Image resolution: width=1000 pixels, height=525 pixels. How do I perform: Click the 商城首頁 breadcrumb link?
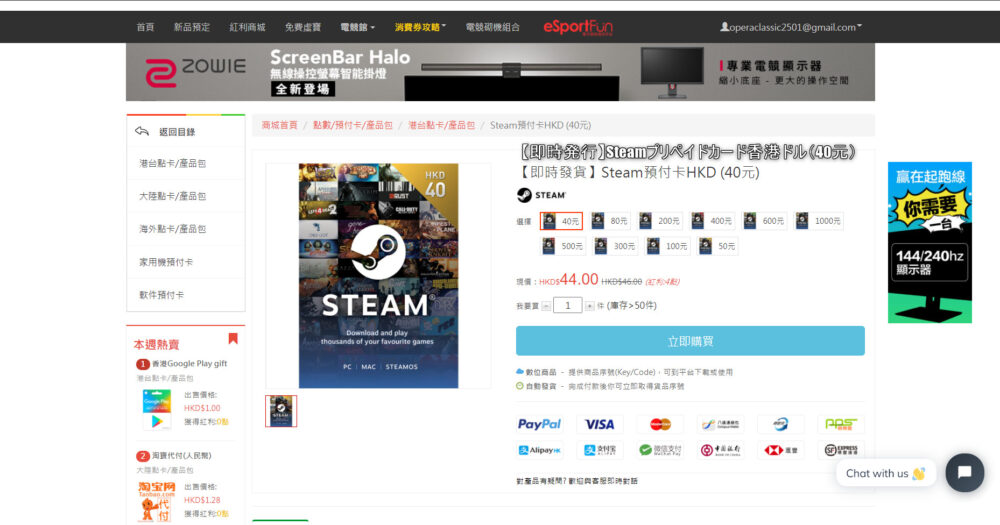point(279,125)
